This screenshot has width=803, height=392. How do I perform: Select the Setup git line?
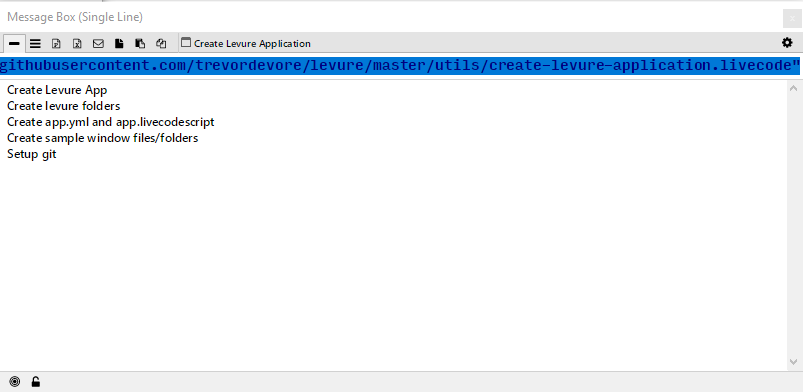tap(31, 154)
